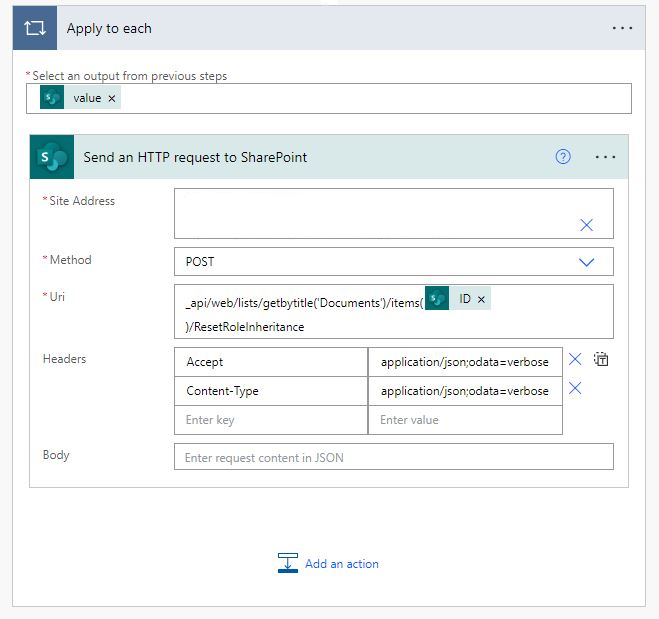Image resolution: width=659 pixels, height=619 pixels.
Task: Click the SharePoint icon on the value token
Action: (52, 97)
